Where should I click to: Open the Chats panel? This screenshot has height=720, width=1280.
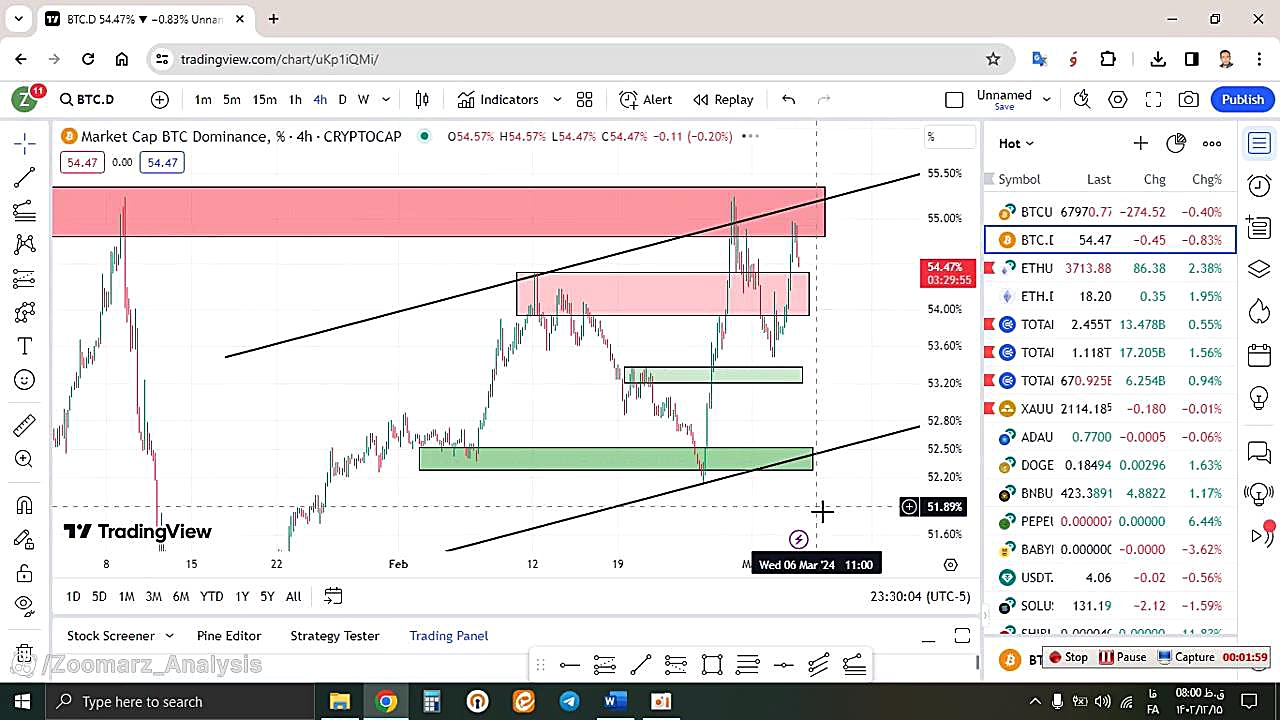pyautogui.click(x=1259, y=452)
